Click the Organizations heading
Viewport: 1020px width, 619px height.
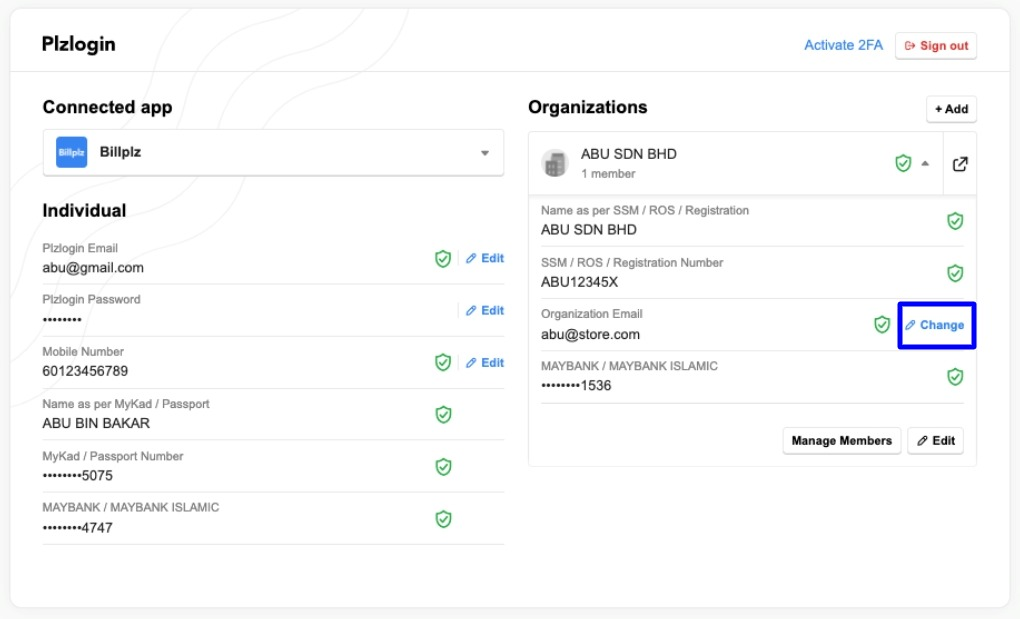click(x=587, y=107)
